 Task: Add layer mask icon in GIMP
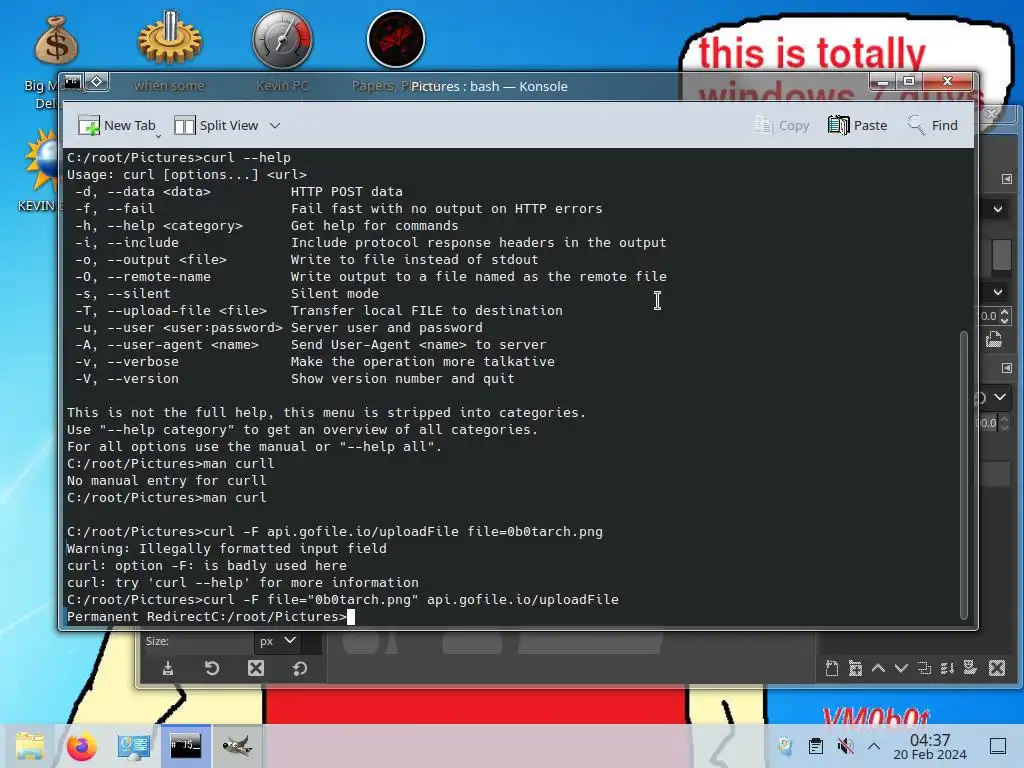point(970,667)
